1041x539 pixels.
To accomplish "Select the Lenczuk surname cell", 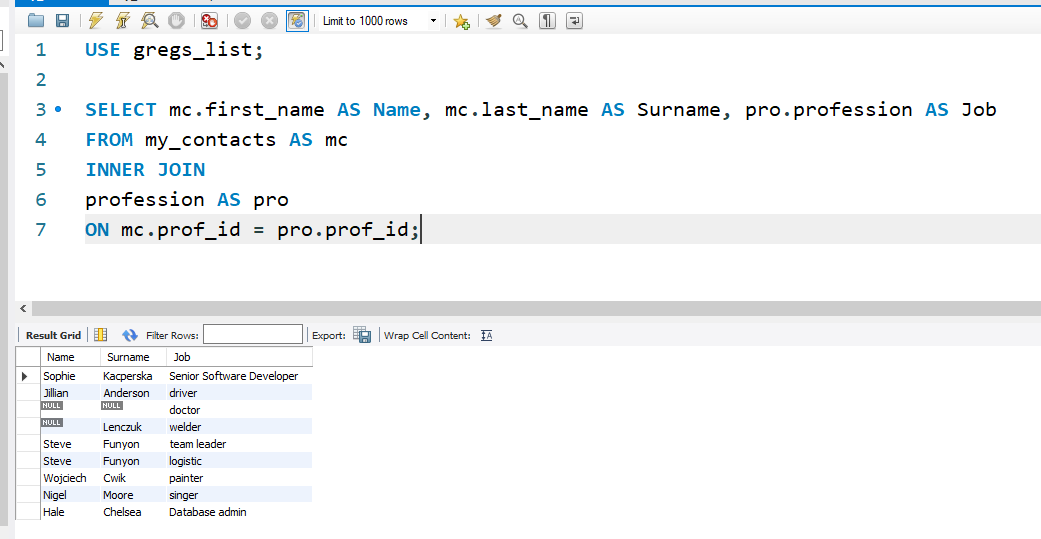I will tap(133, 427).
